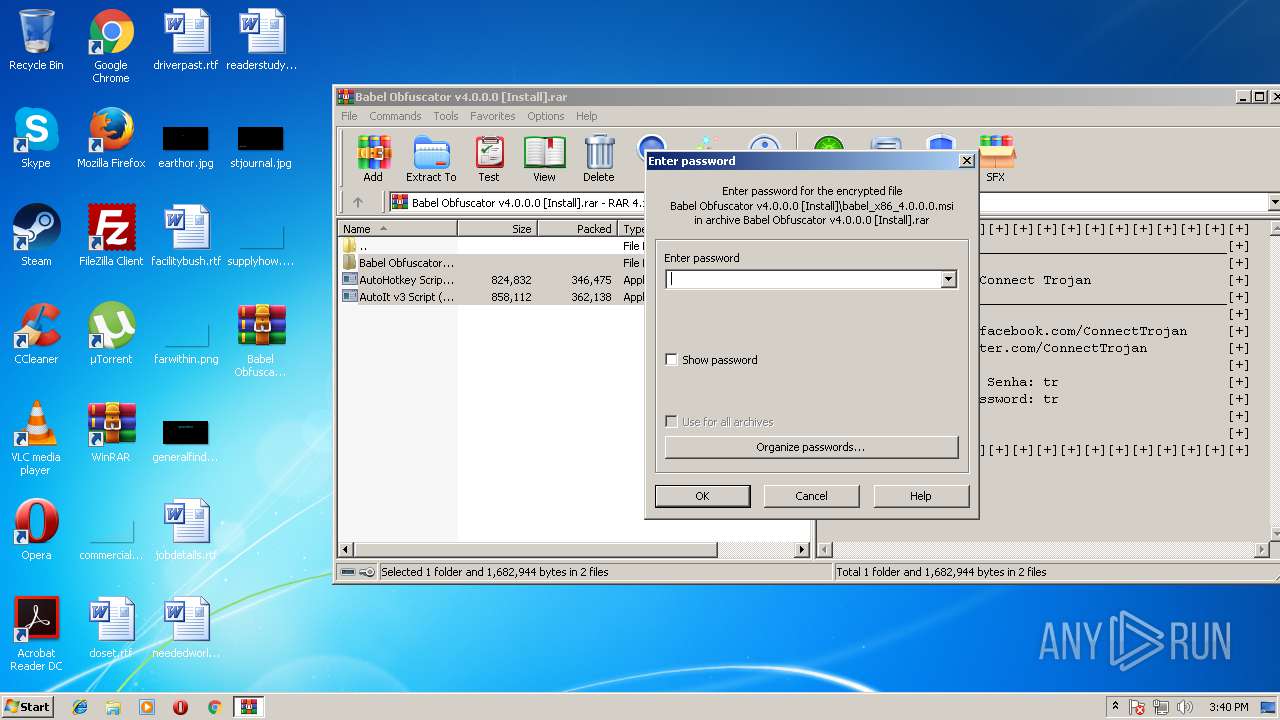Click the password input field

point(803,280)
